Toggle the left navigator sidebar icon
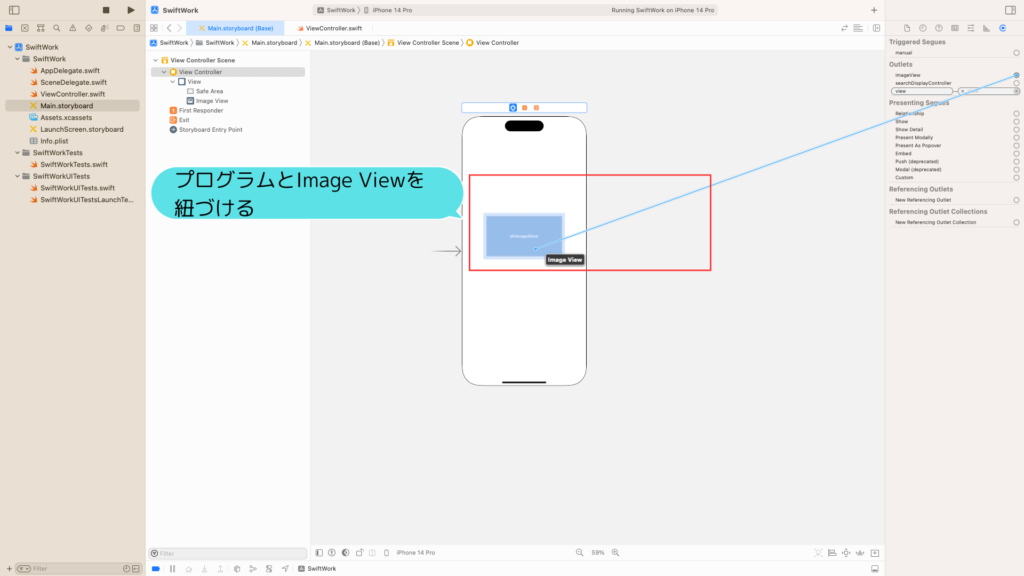 coord(14,10)
